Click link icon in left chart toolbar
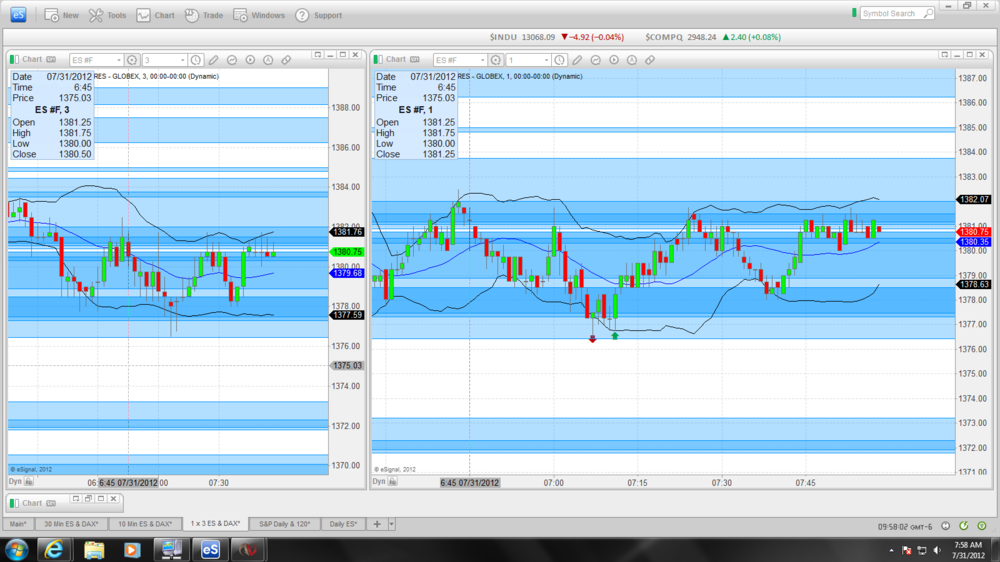This screenshot has width=1000, height=562. 286,60
